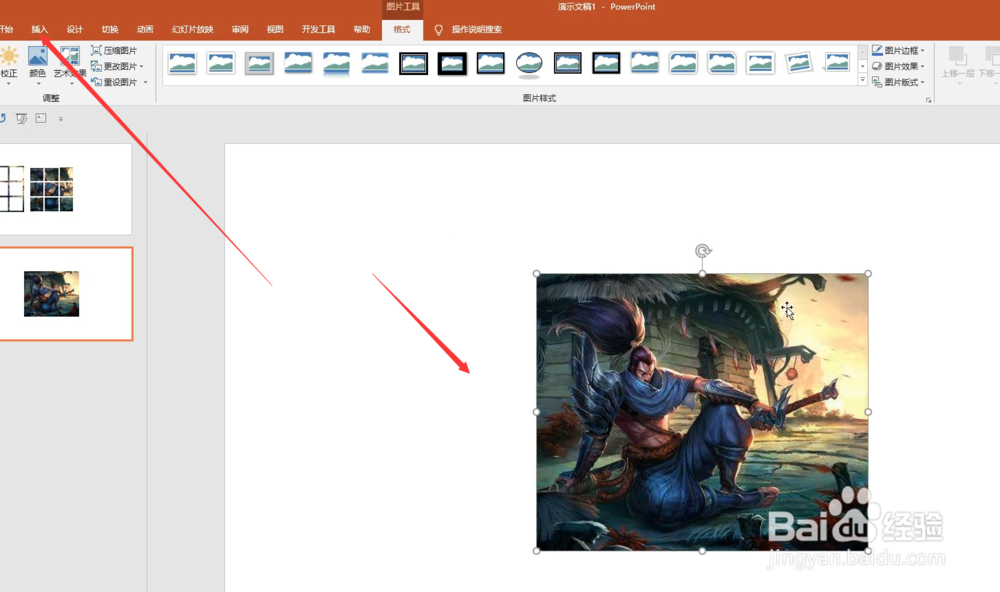Open the 开发工具 Developer tab

coord(318,29)
